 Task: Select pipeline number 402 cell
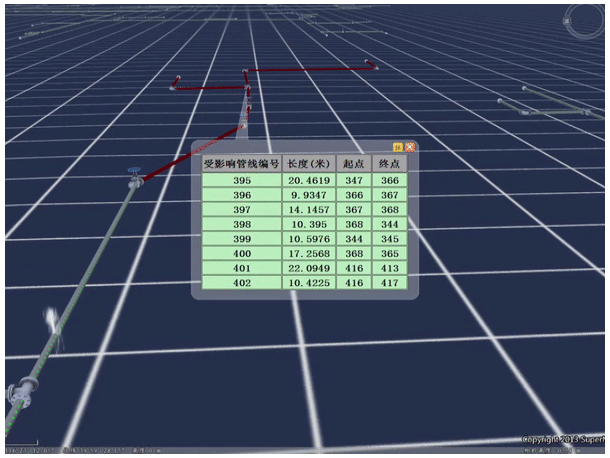click(242, 283)
